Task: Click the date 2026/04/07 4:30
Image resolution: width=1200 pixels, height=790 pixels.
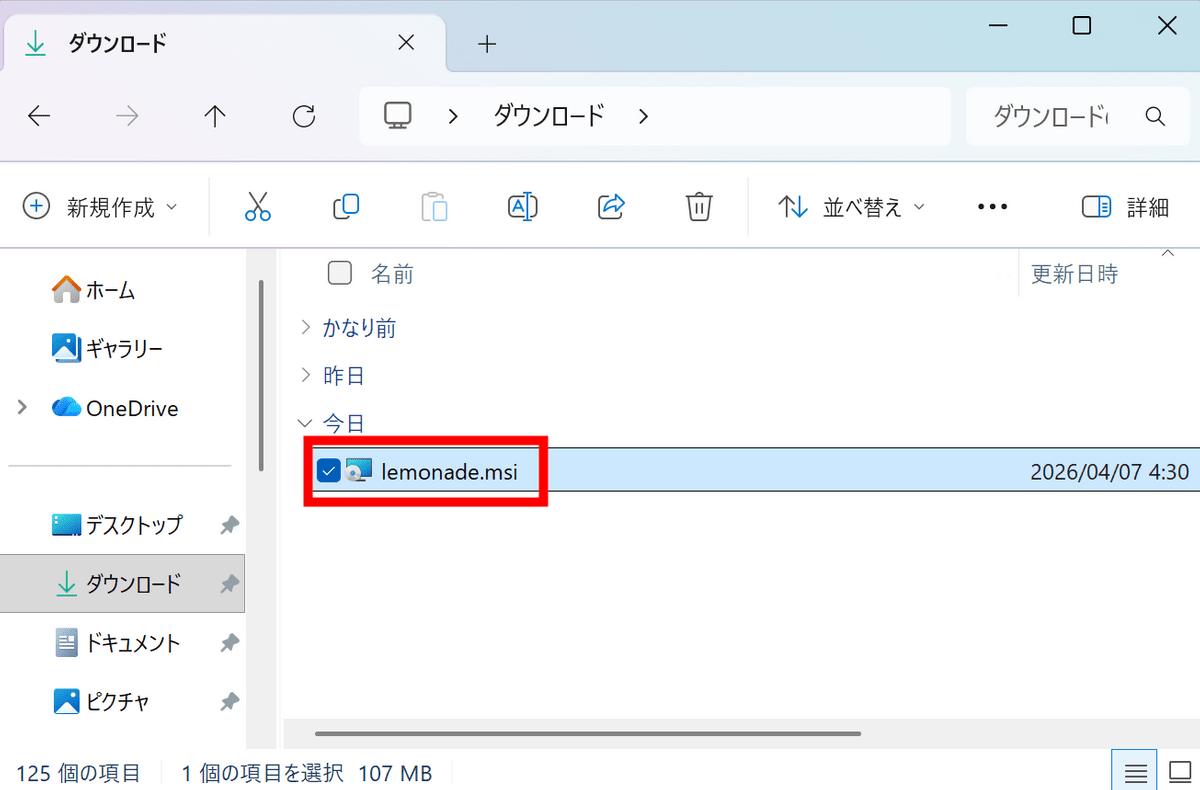Action: (x=1109, y=472)
